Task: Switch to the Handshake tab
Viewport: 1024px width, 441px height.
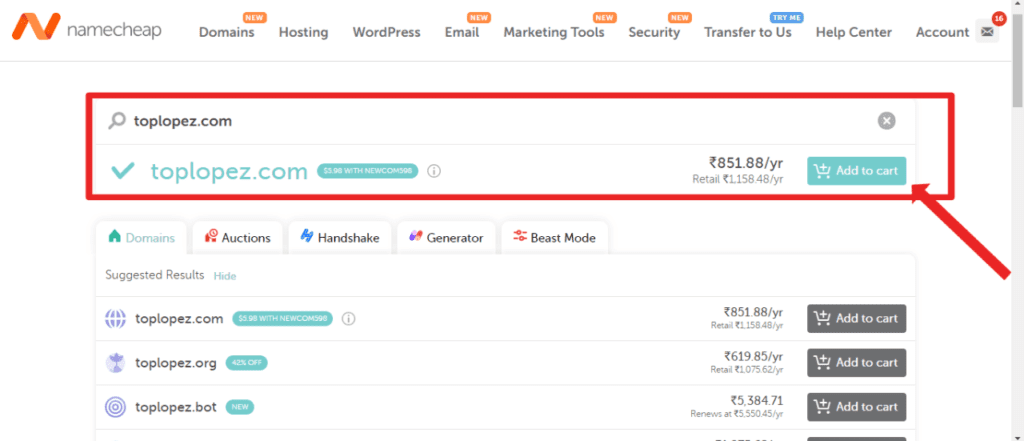Action: point(340,238)
